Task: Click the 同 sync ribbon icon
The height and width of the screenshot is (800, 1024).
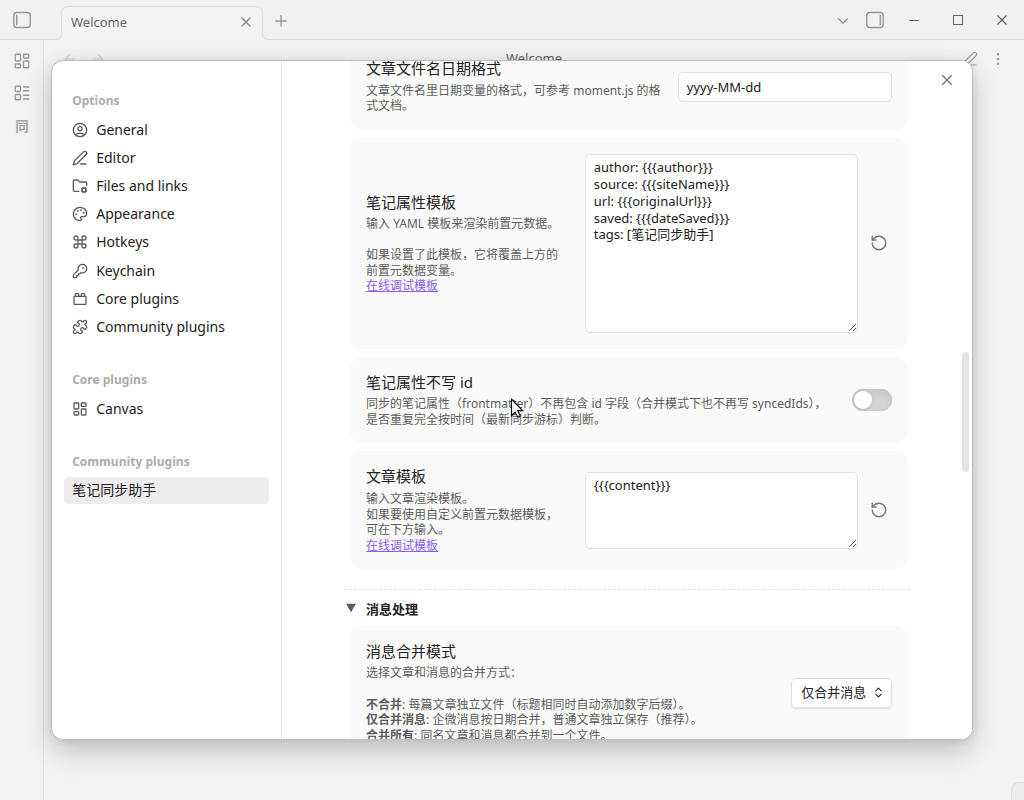Action: pos(22,126)
